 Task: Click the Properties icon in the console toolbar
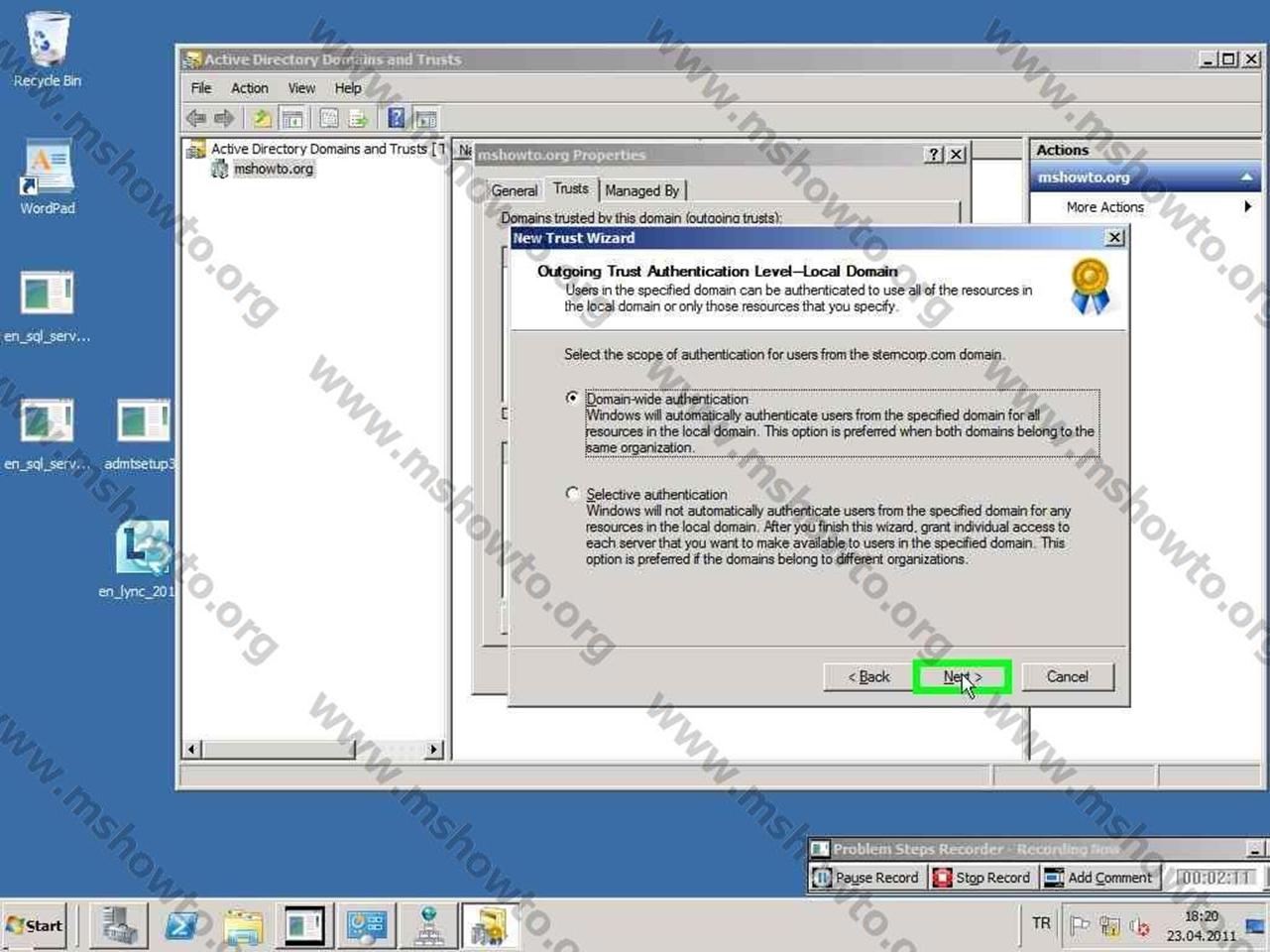click(329, 119)
